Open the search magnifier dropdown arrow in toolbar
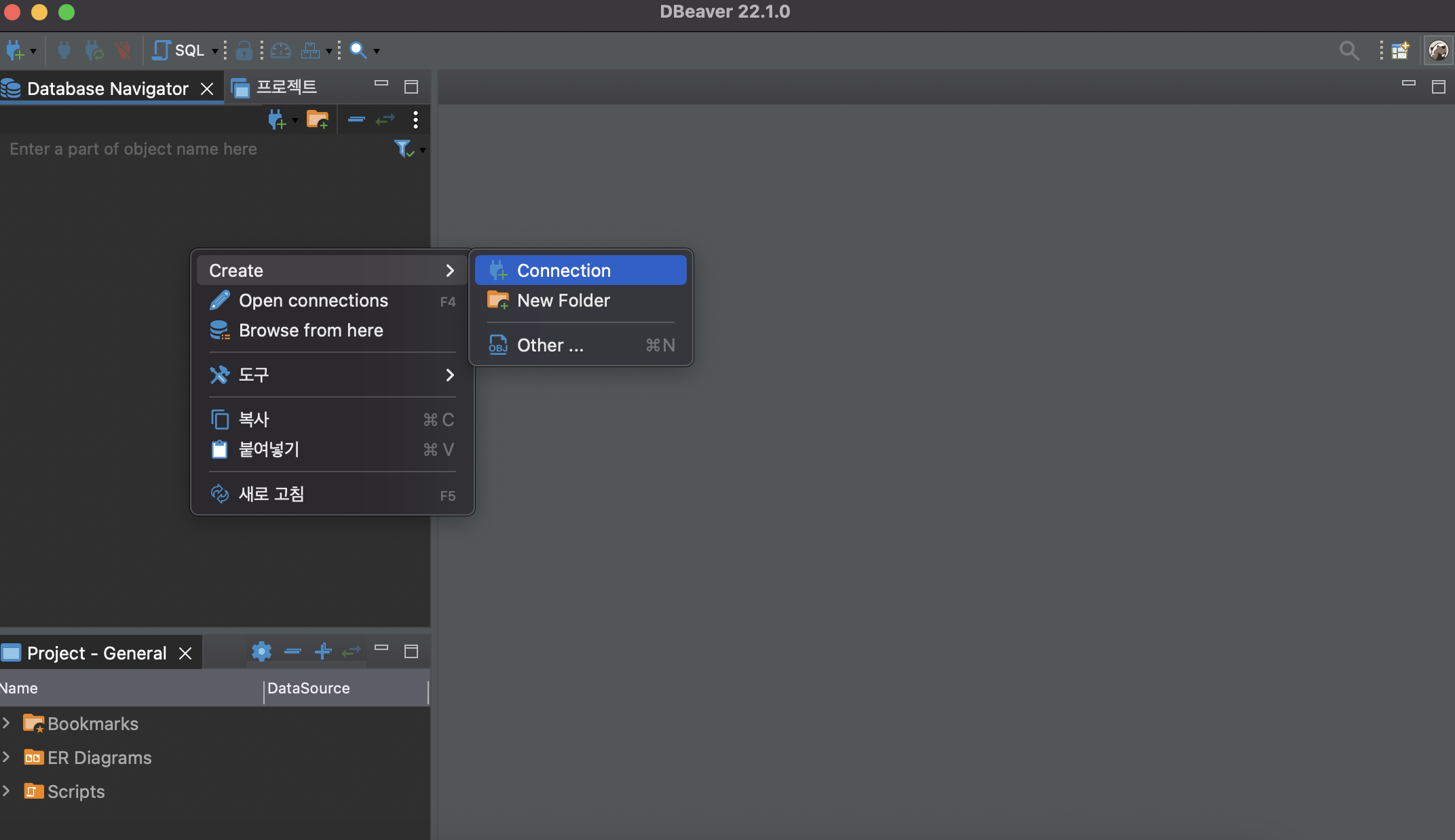 pos(377,51)
